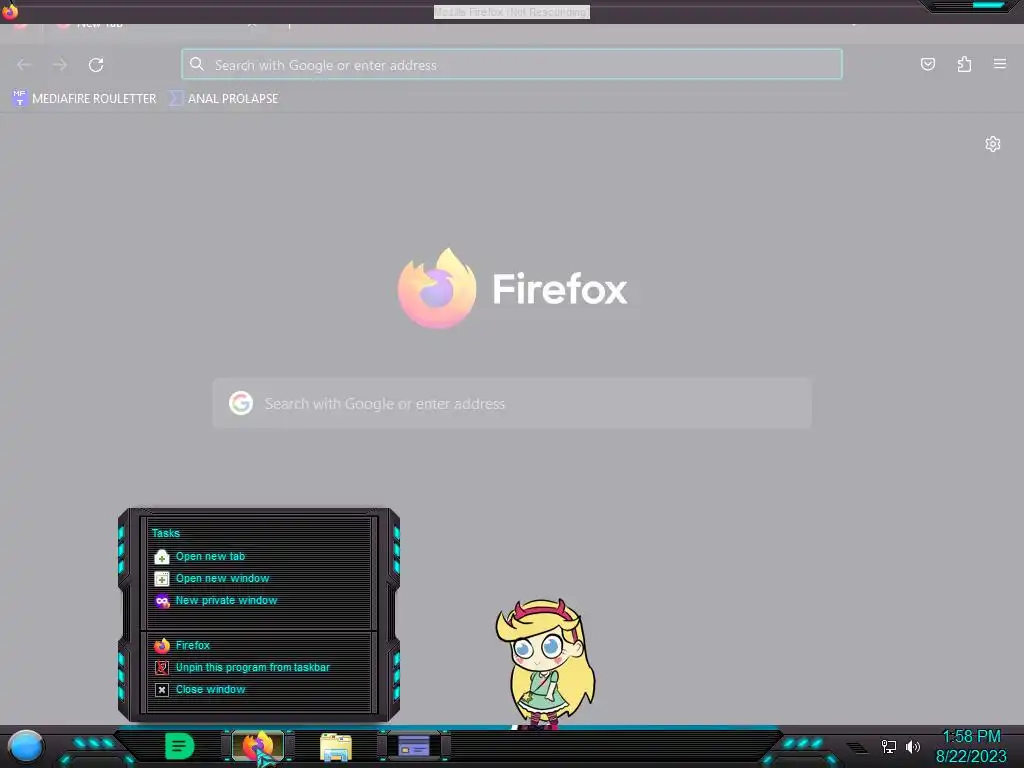This screenshot has height=768, width=1024.
Task: Click the address bar magnifier icon
Action: 197,64
